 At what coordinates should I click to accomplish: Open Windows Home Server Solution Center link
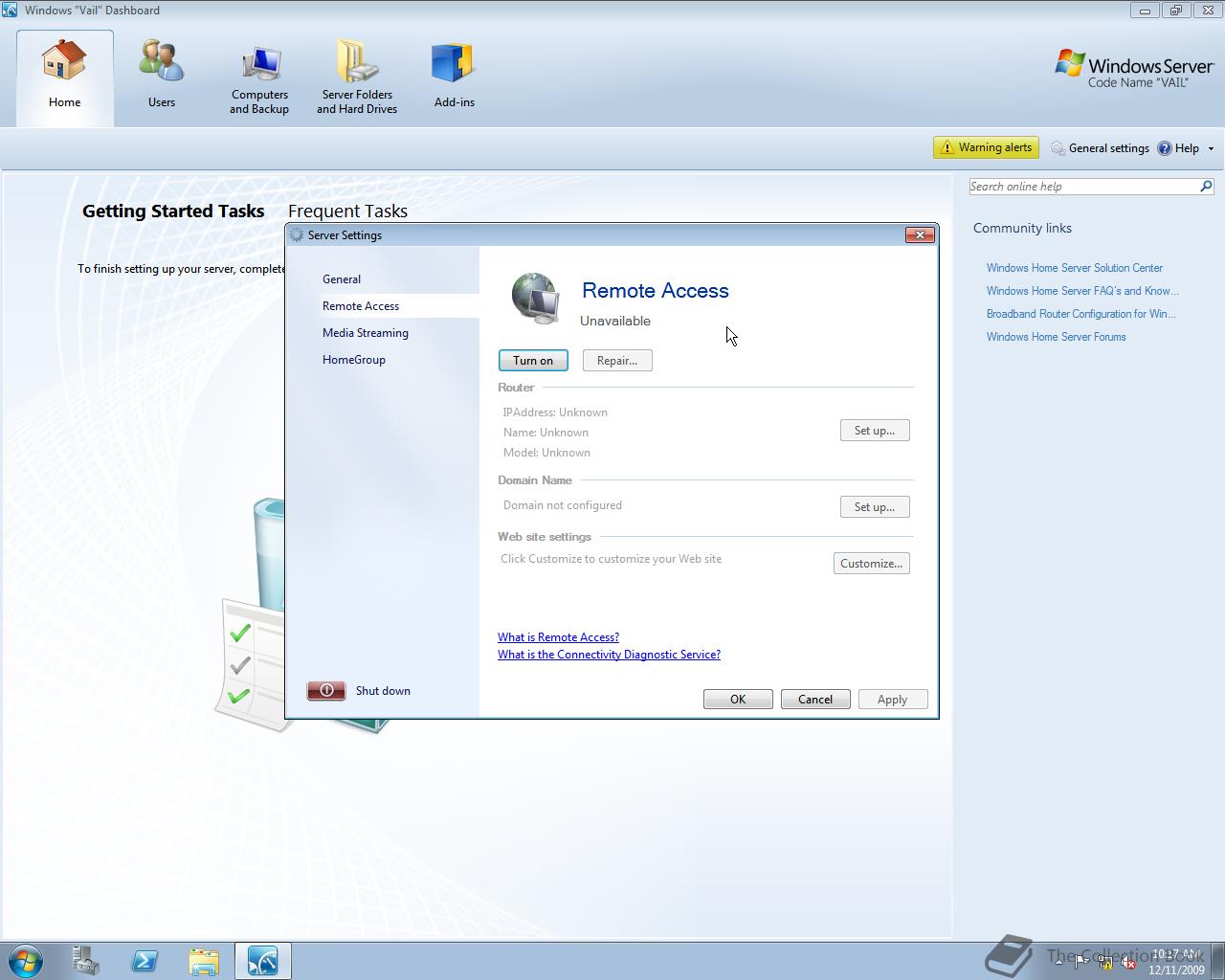(1075, 268)
